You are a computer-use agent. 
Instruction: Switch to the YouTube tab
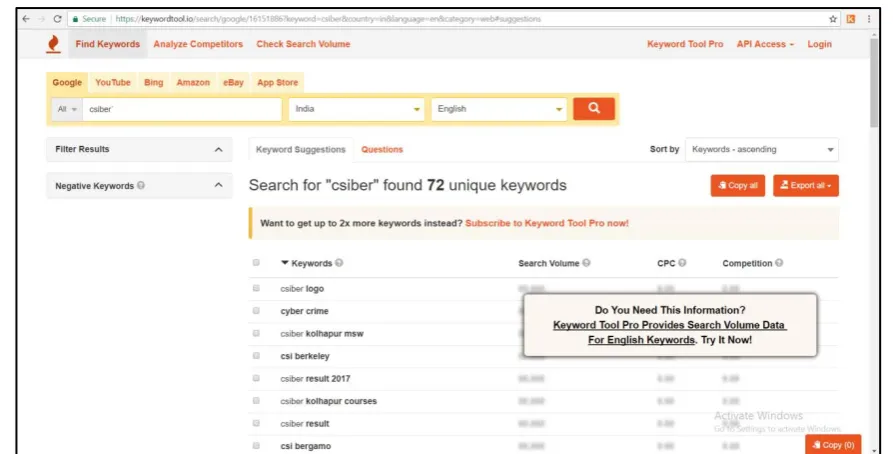(x=113, y=82)
